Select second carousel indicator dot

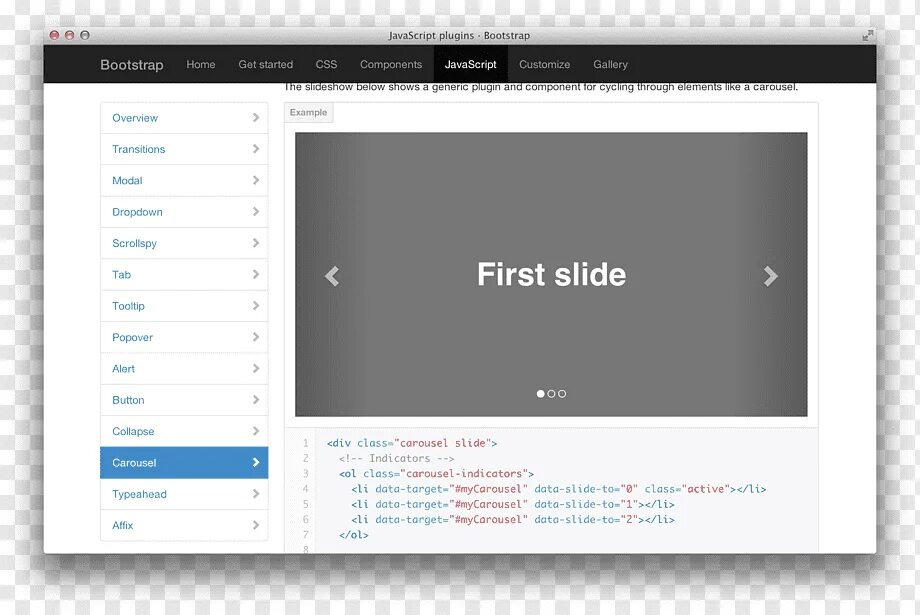(551, 394)
